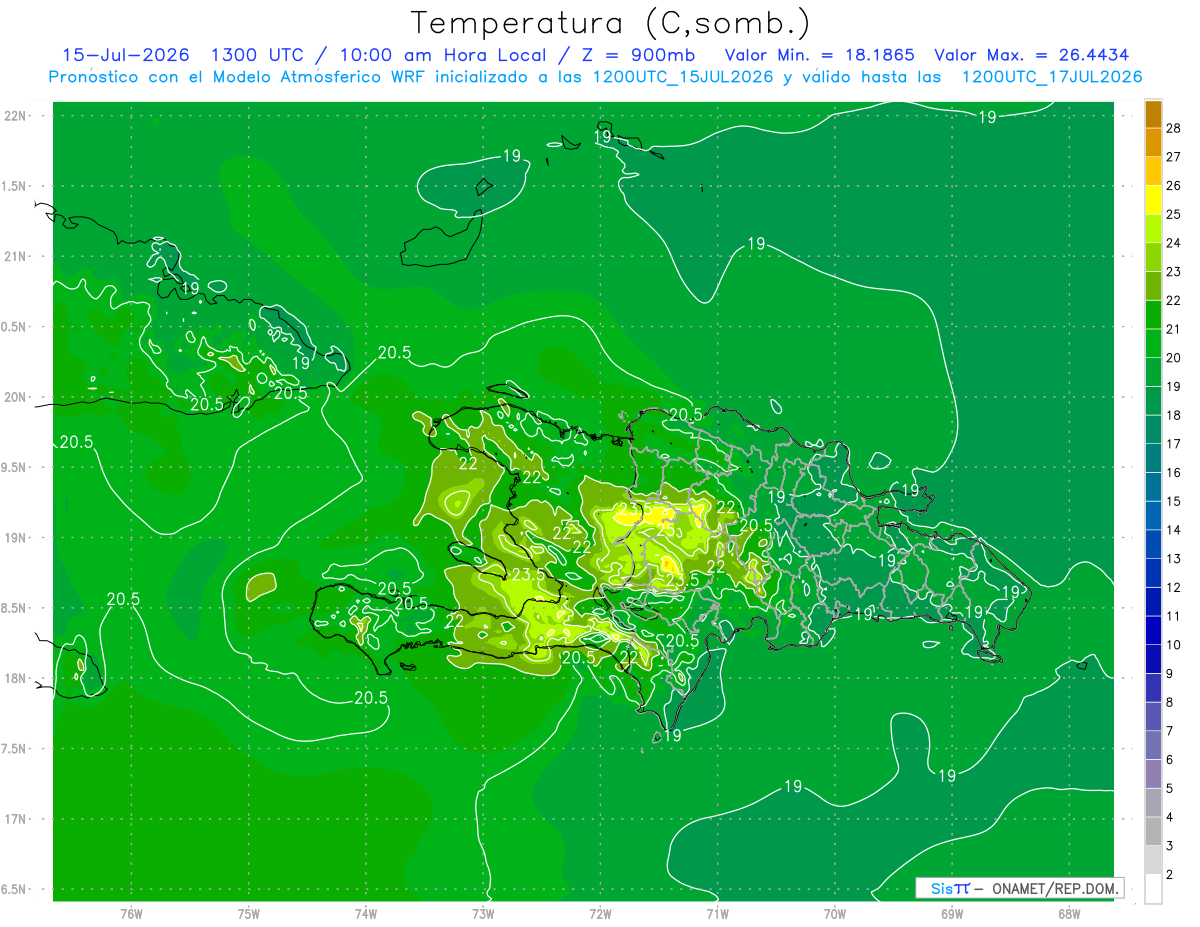Pick the teal swatch between 16 and 17
The width and height of the screenshot is (1200, 927).
pyautogui.click(x=1154, y=458)
